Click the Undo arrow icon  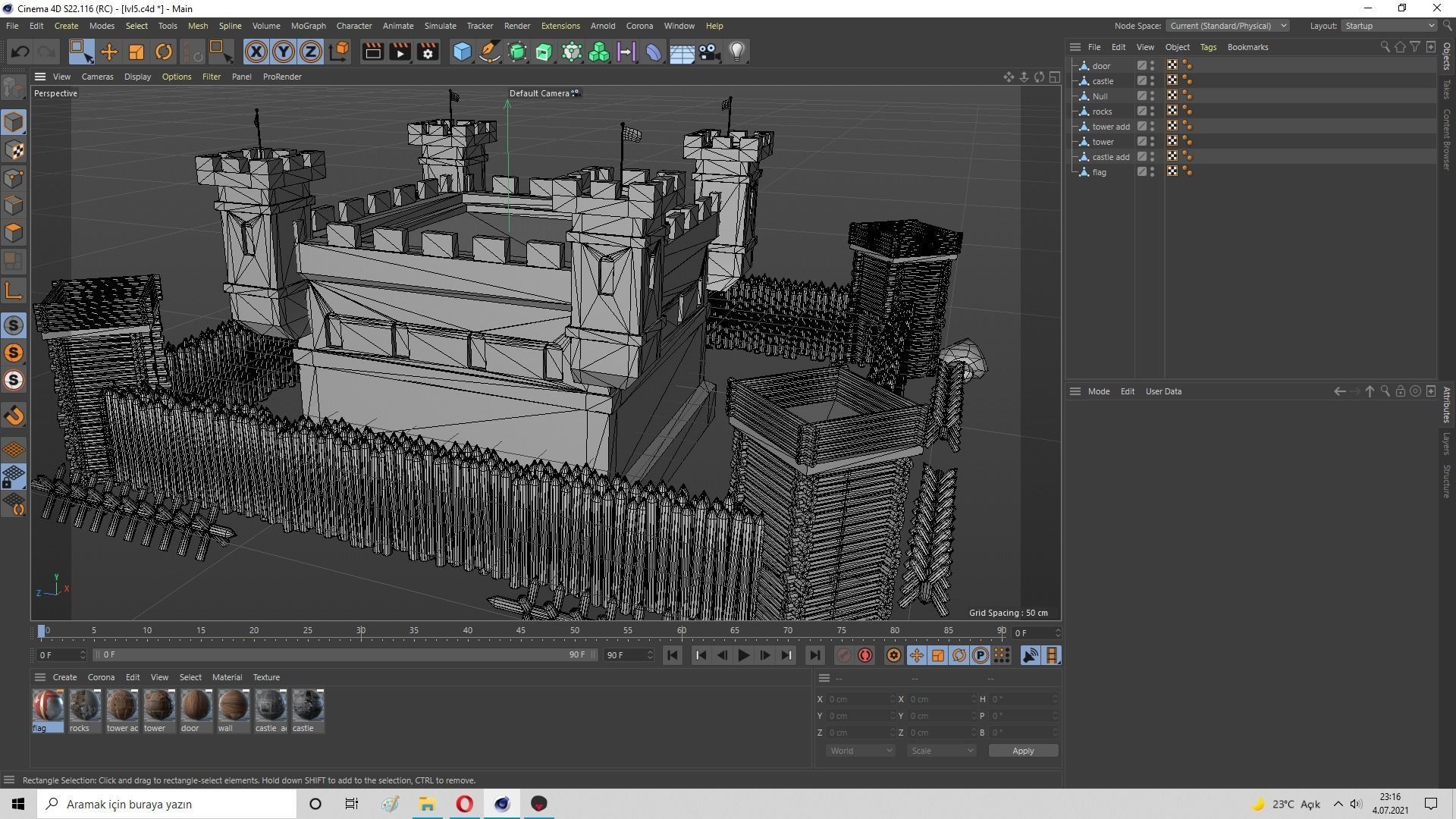click(x=20, y=52)
